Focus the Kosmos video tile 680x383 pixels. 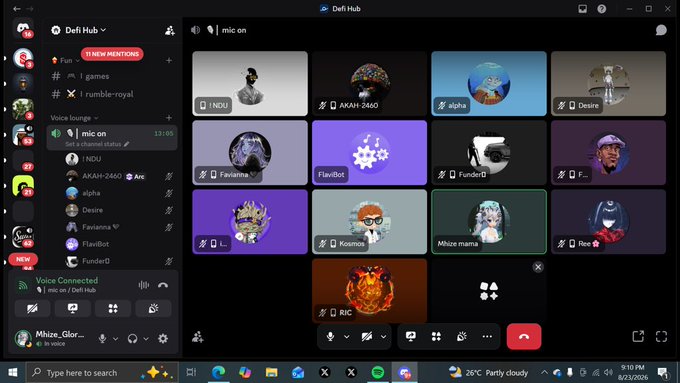pos(369,221)
